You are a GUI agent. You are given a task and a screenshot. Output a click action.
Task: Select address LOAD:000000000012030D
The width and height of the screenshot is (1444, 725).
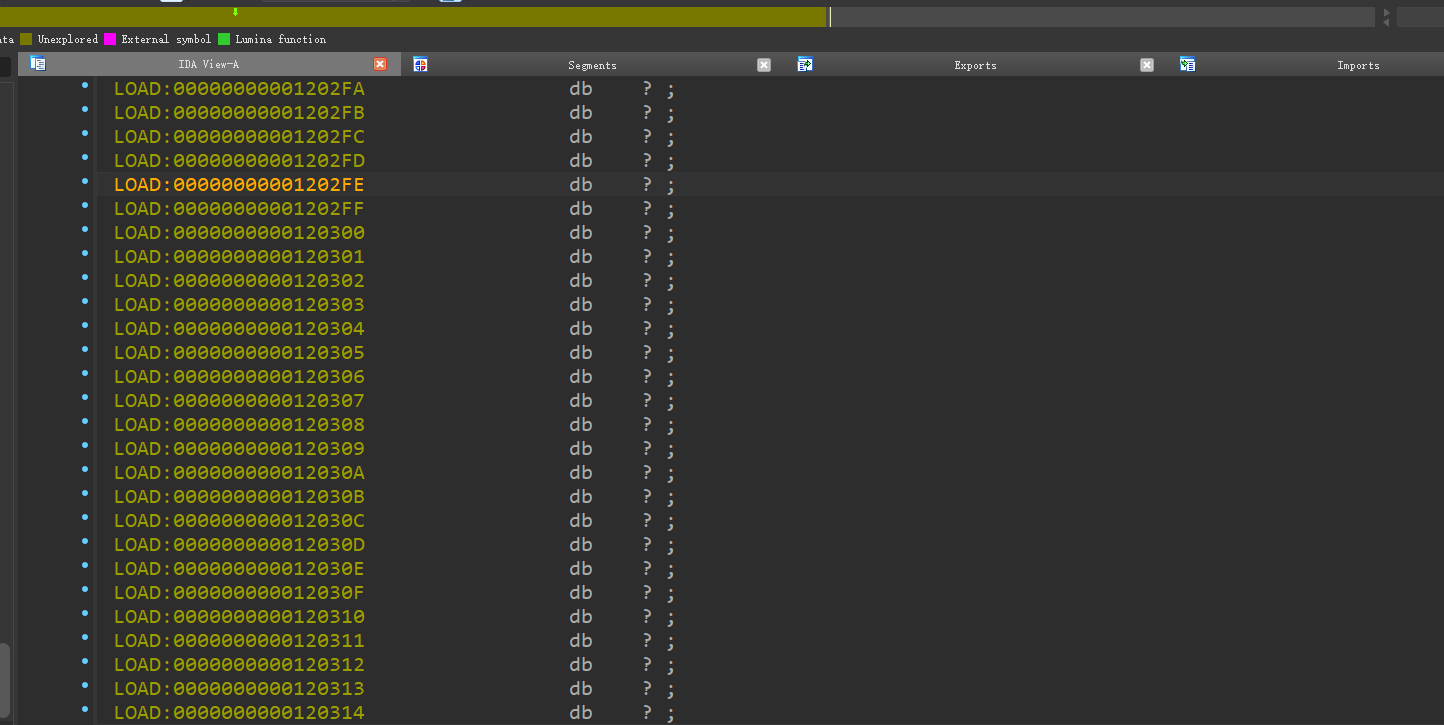click(239, 545)
